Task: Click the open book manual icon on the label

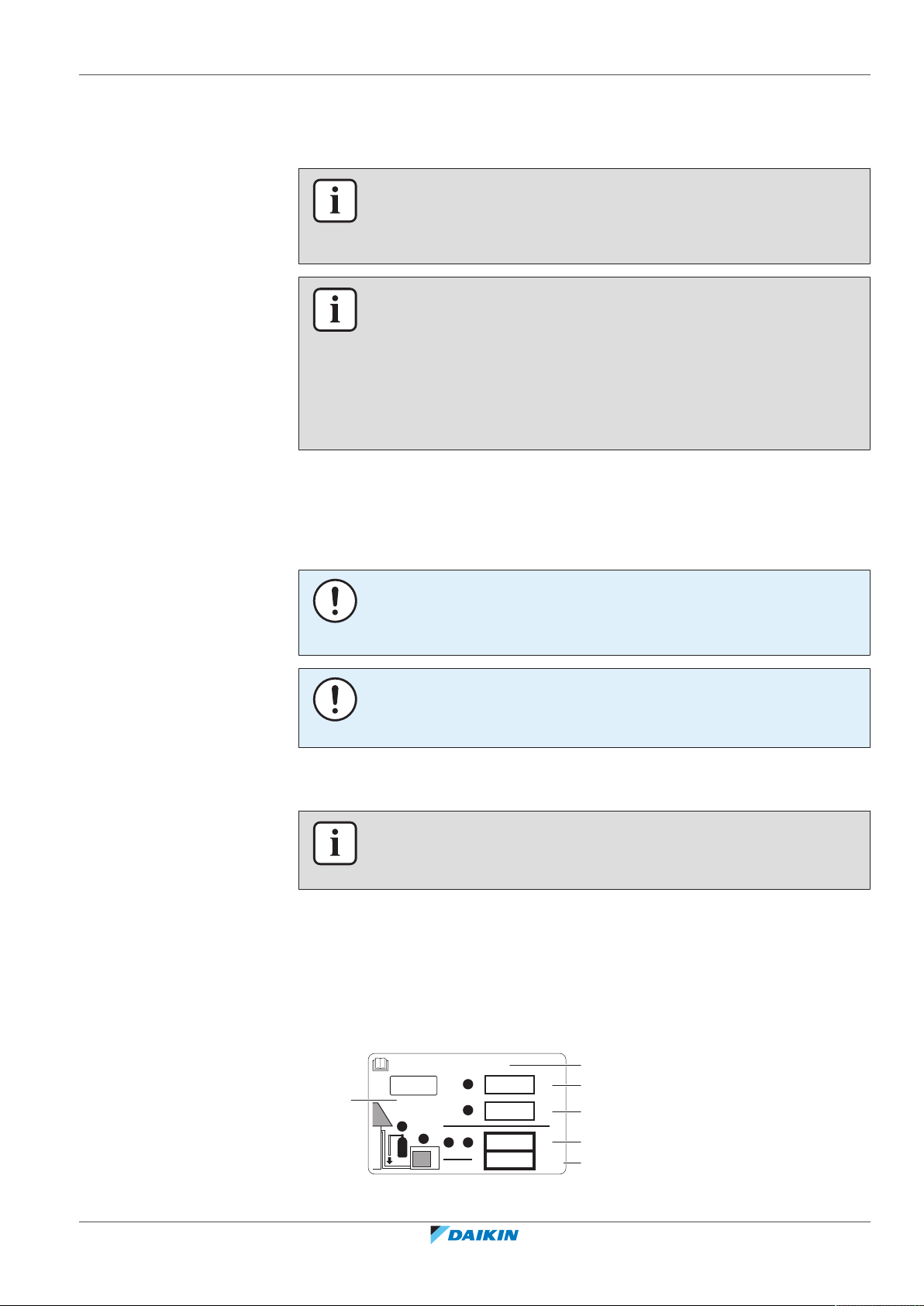Action: click(x=381, y=1064)
